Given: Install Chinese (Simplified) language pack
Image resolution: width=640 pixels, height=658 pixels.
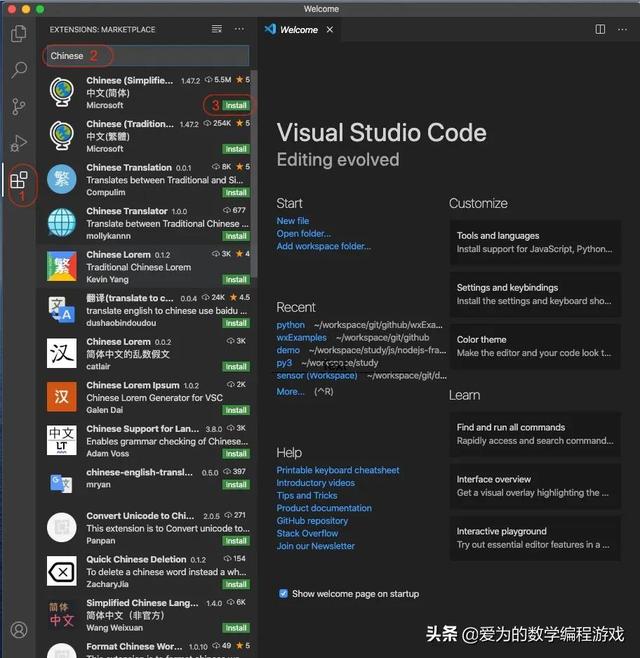Looking at the screenshot, I should pyautogui.click(x=235, y=105).
